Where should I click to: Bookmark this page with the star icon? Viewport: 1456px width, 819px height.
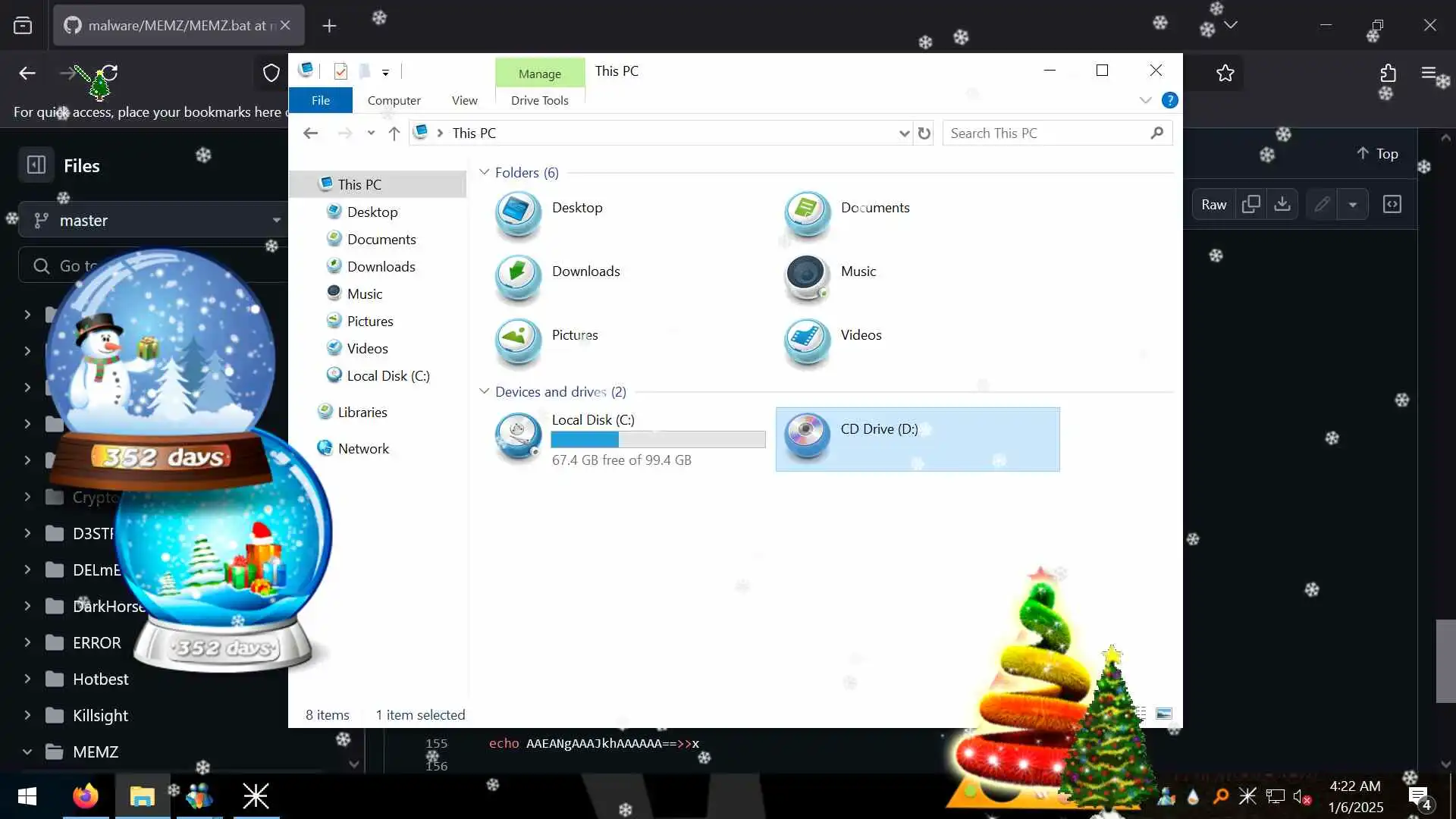pos(1225,74)
